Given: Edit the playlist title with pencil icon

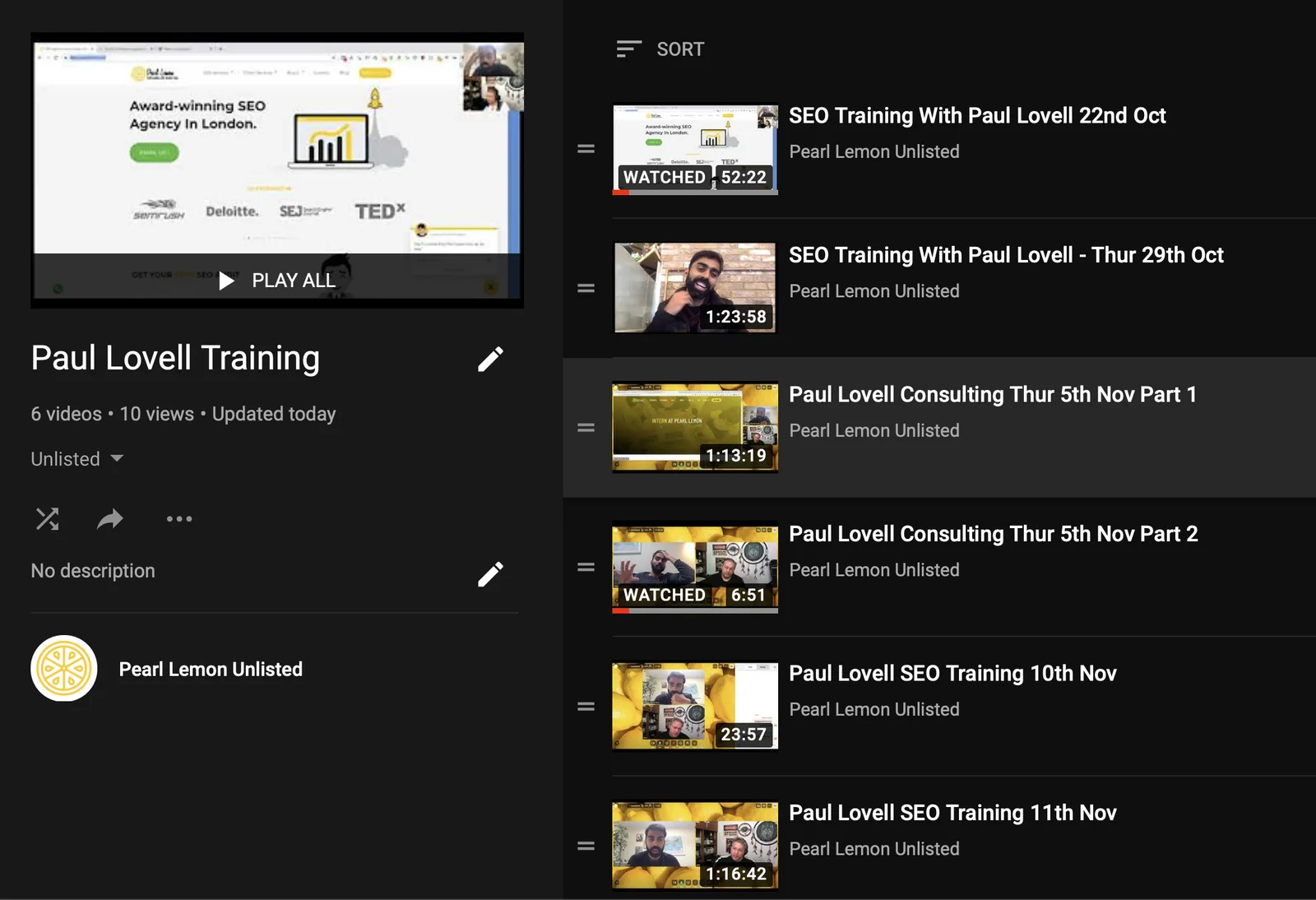Looking at the screenshot, I should click(490, 360).
